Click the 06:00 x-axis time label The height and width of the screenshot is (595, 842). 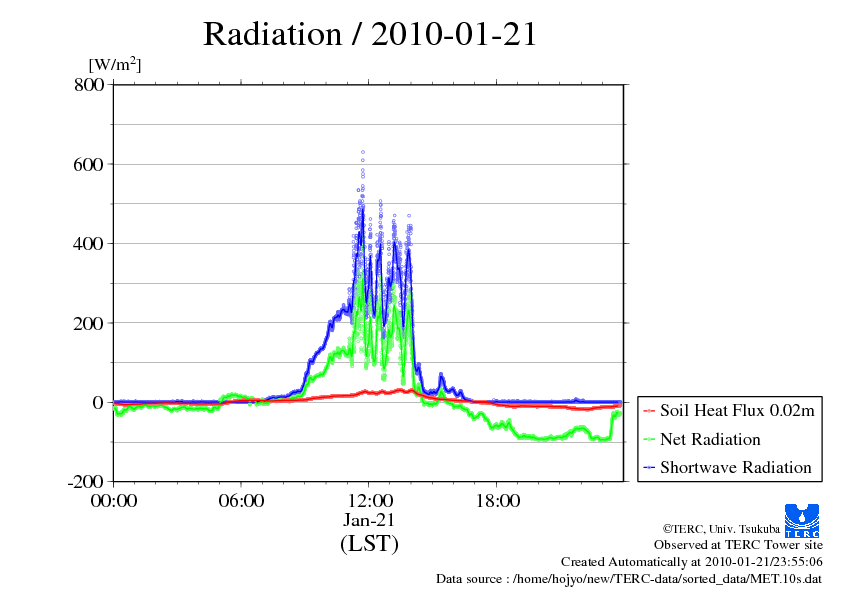point(241,501)
